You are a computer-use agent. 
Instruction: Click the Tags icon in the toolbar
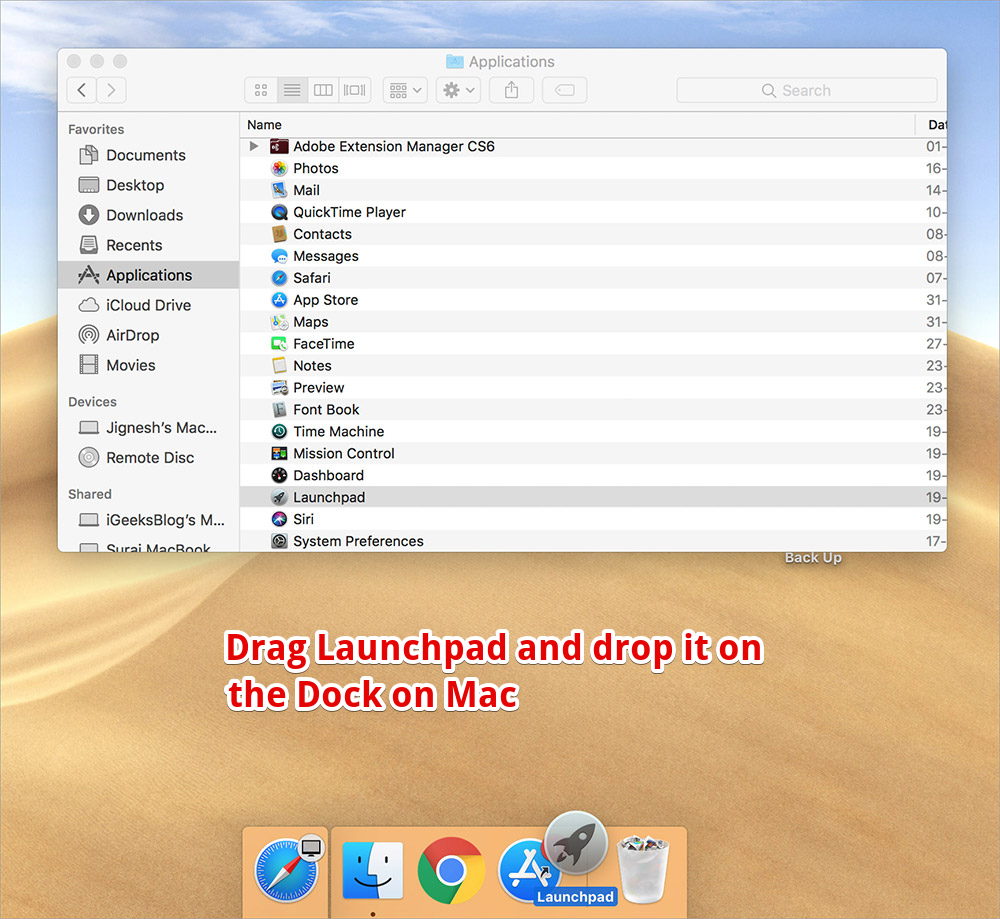pyautogui.click(x=564, y=90)
